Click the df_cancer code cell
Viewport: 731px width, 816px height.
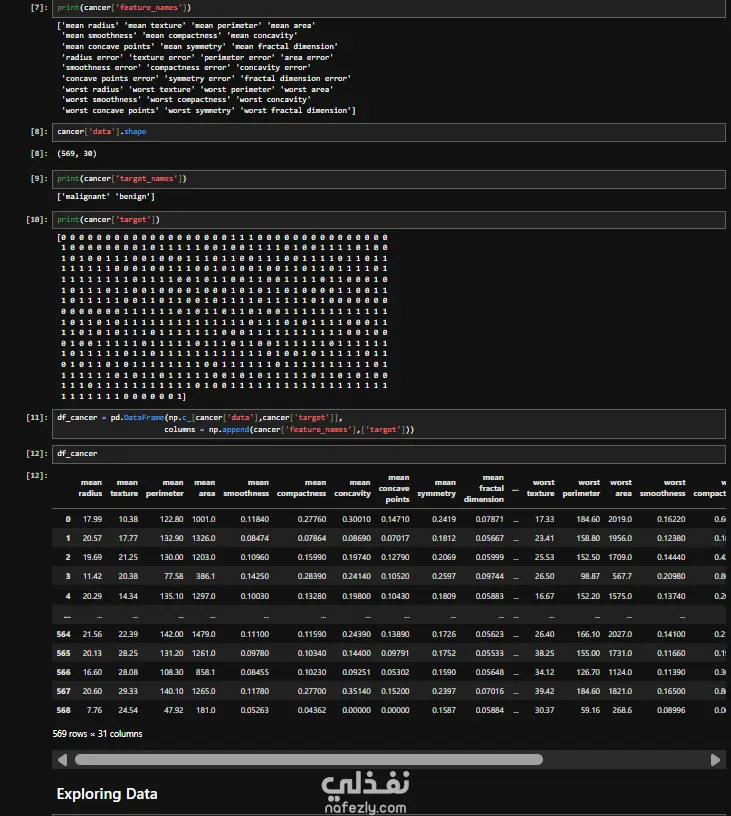389,454
